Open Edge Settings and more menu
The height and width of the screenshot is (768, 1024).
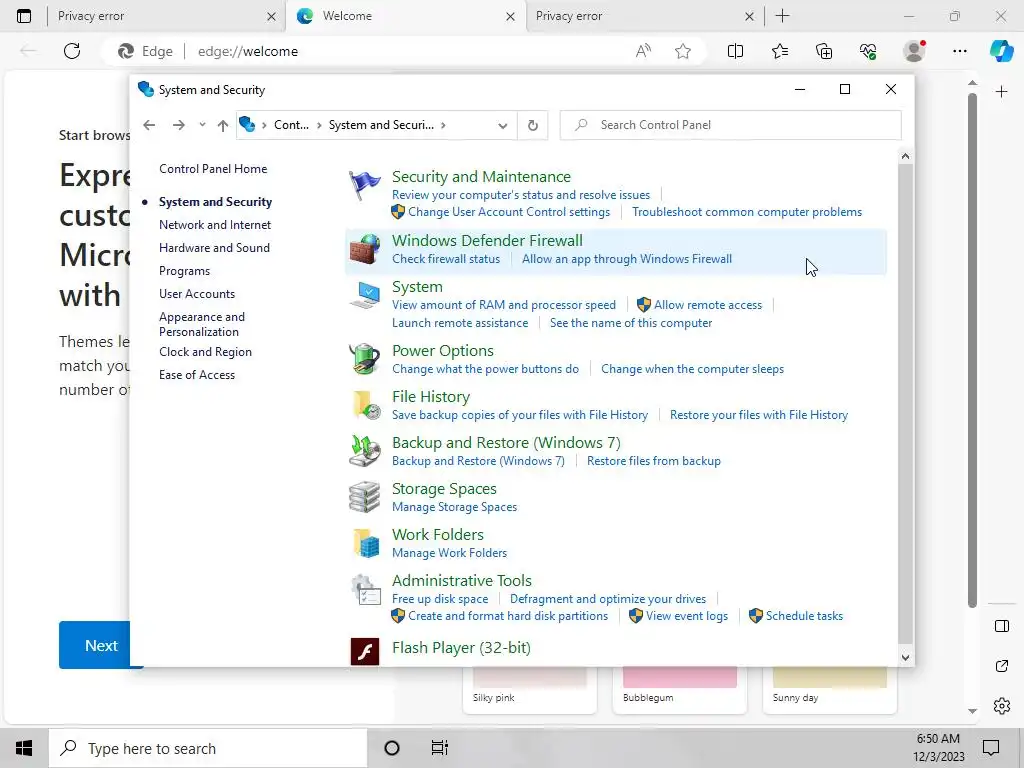(959, 51)
